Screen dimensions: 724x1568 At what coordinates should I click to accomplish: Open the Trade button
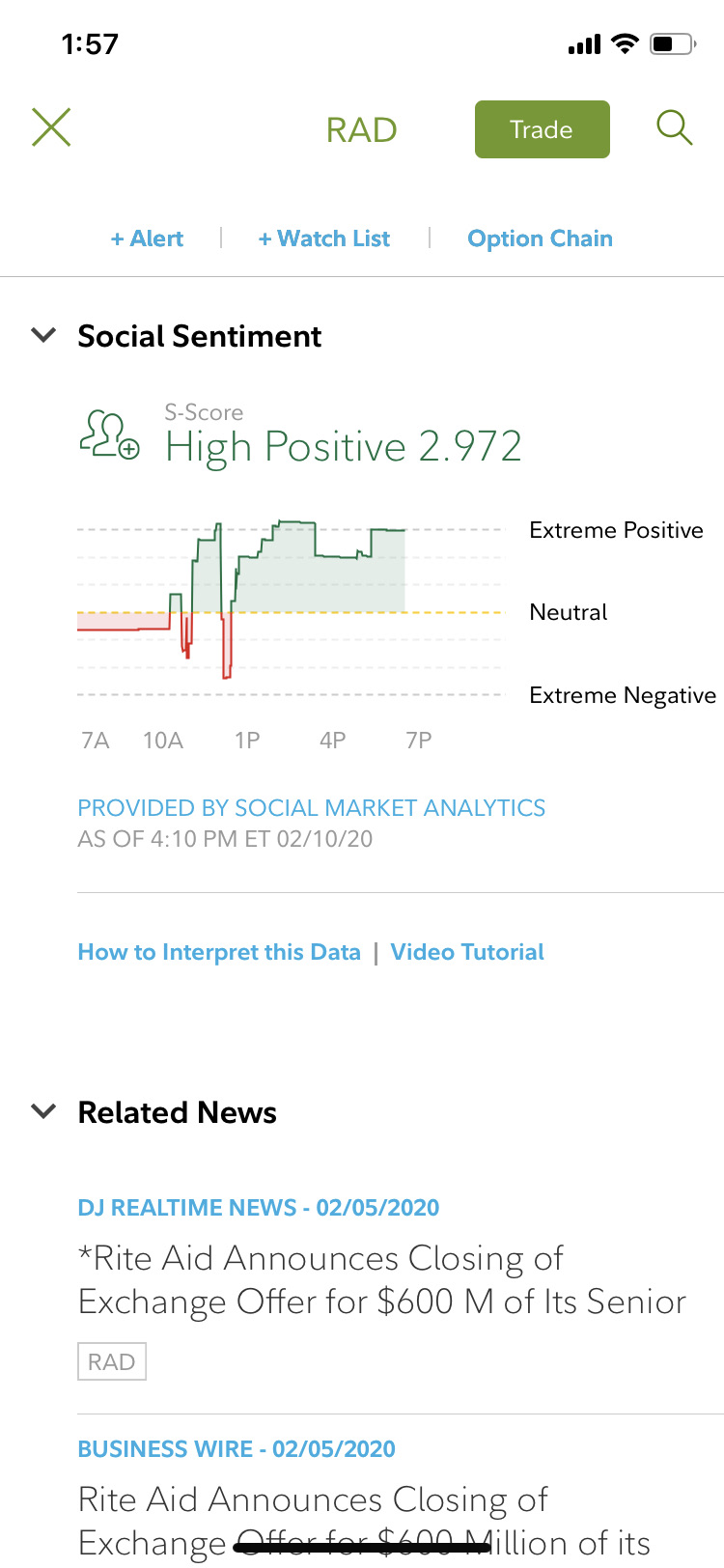click(542, 129)
